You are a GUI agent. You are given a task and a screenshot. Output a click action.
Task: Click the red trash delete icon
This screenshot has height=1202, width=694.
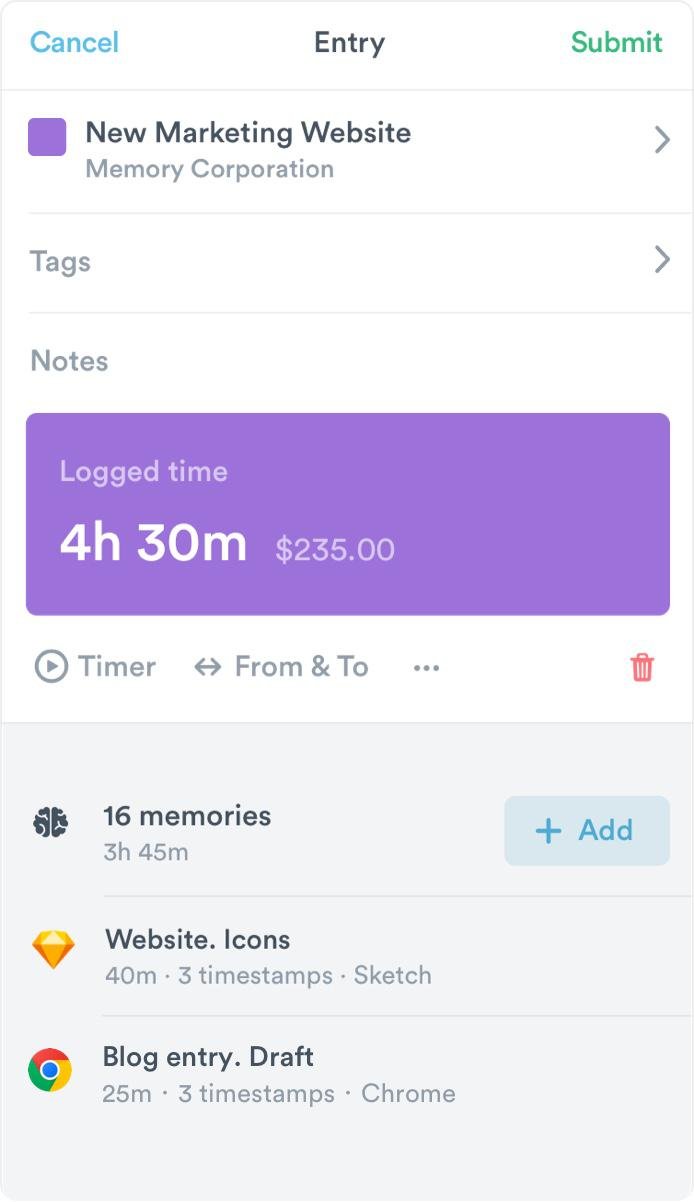642,667
